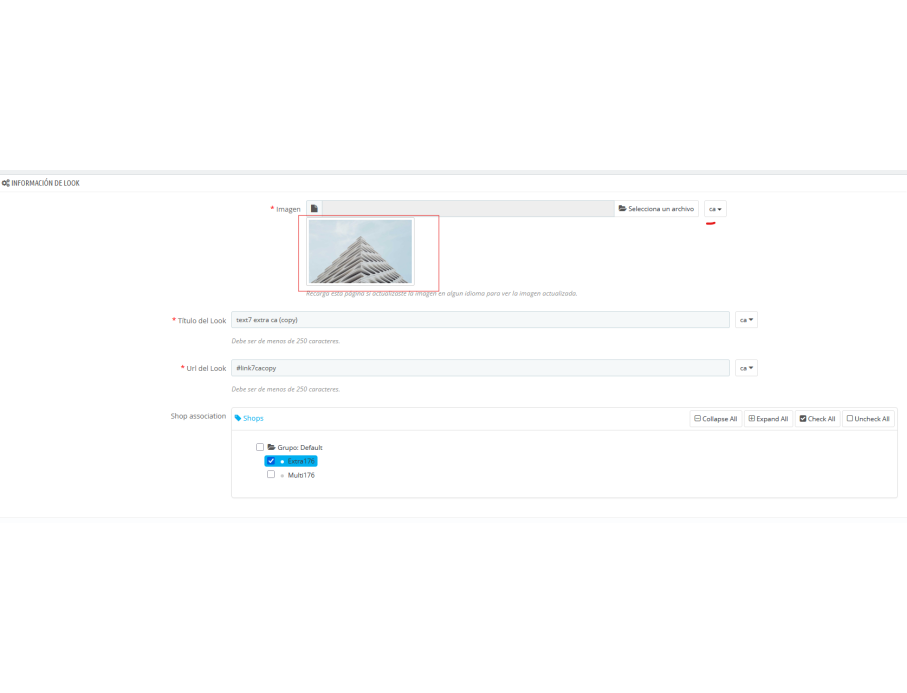Open the Imagen language dropdown
The image size is (907, 693).
[x=715, y=209]
